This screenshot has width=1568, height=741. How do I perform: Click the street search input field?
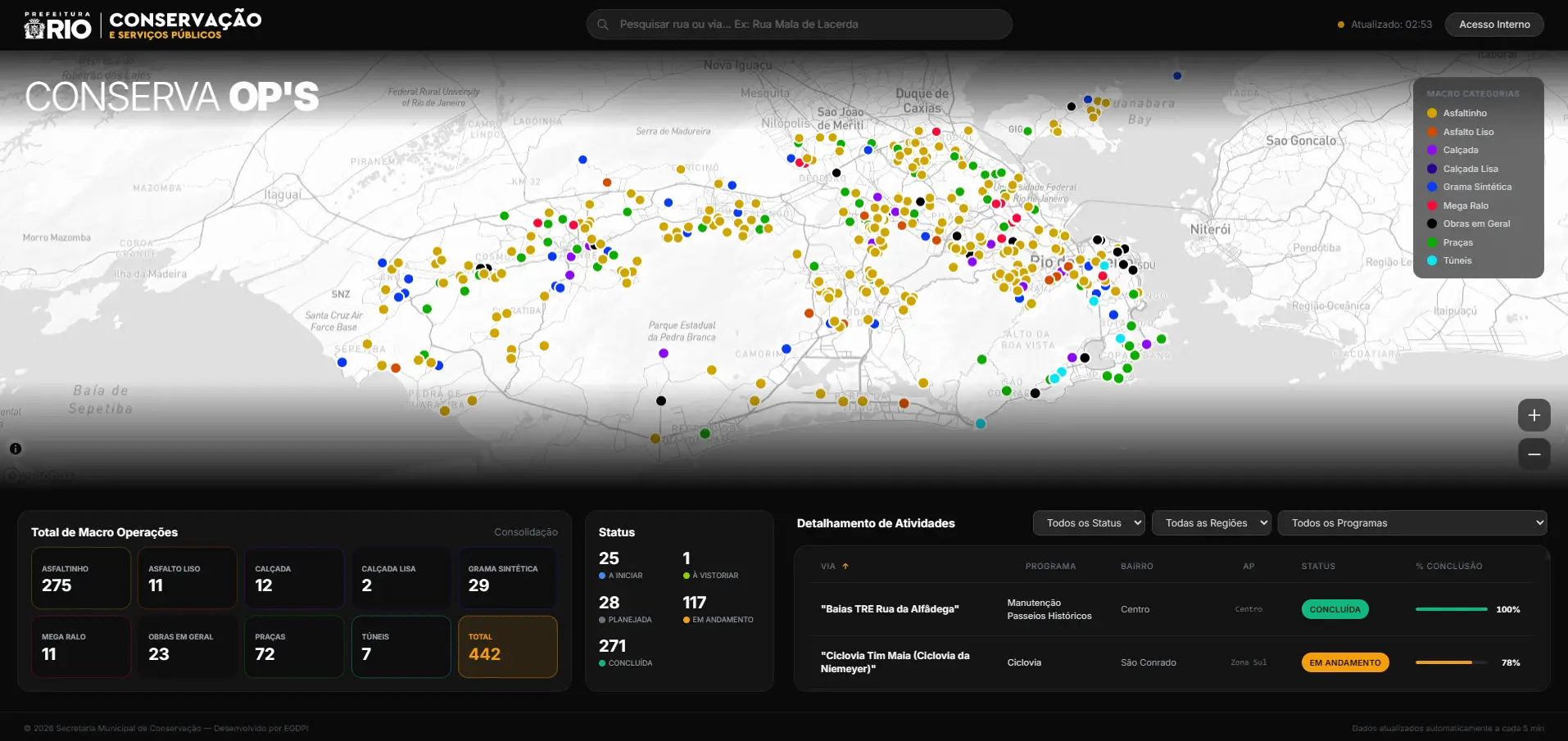pos(799,25)
